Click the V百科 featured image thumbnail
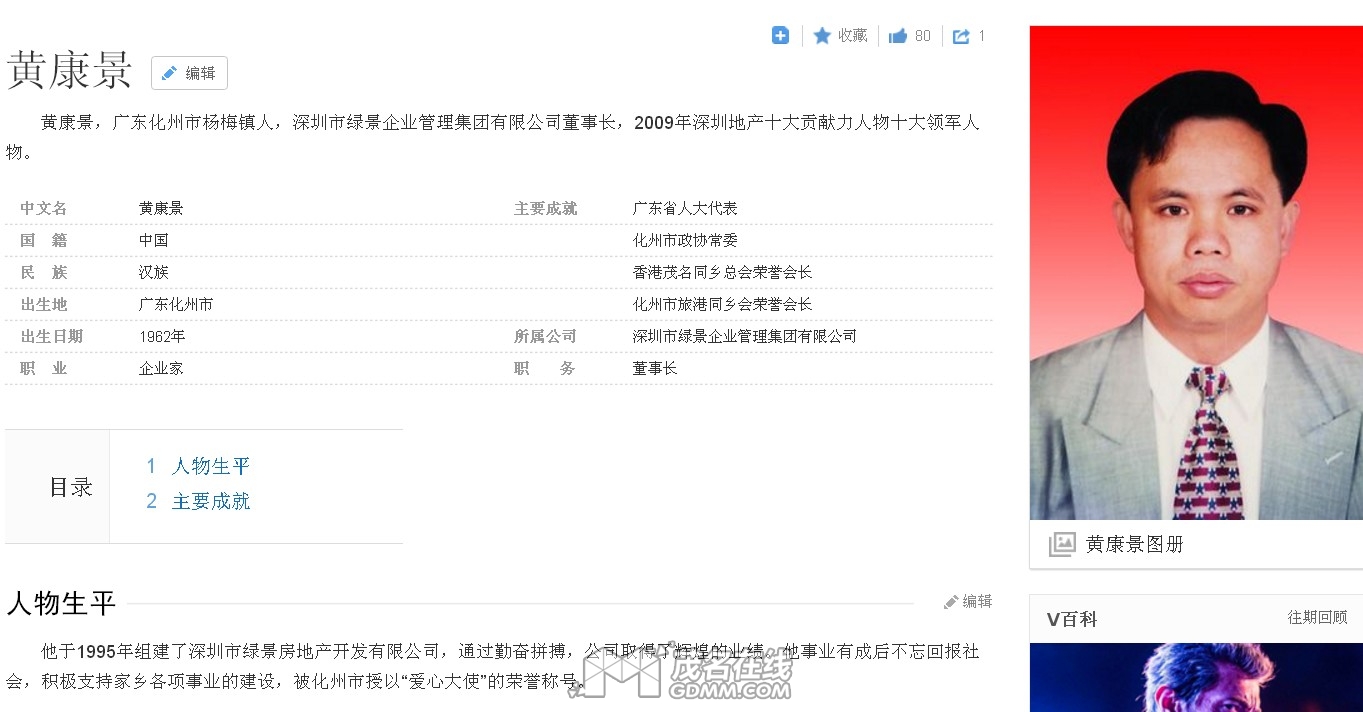The height and width of the screenshot is (712, 1363). (x=1196, y=677)
